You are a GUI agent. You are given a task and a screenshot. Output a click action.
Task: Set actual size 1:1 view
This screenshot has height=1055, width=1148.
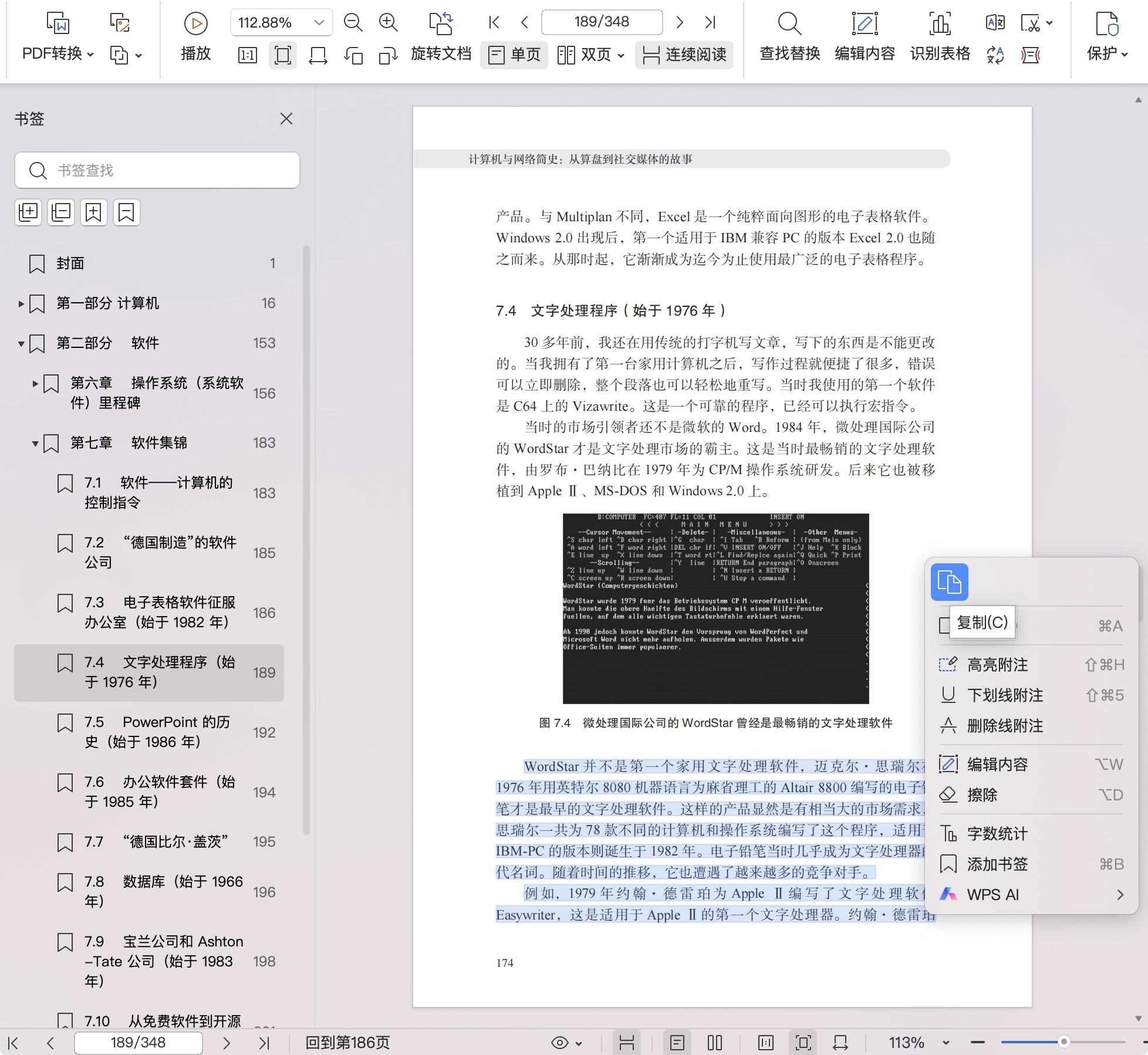[247, 55]
